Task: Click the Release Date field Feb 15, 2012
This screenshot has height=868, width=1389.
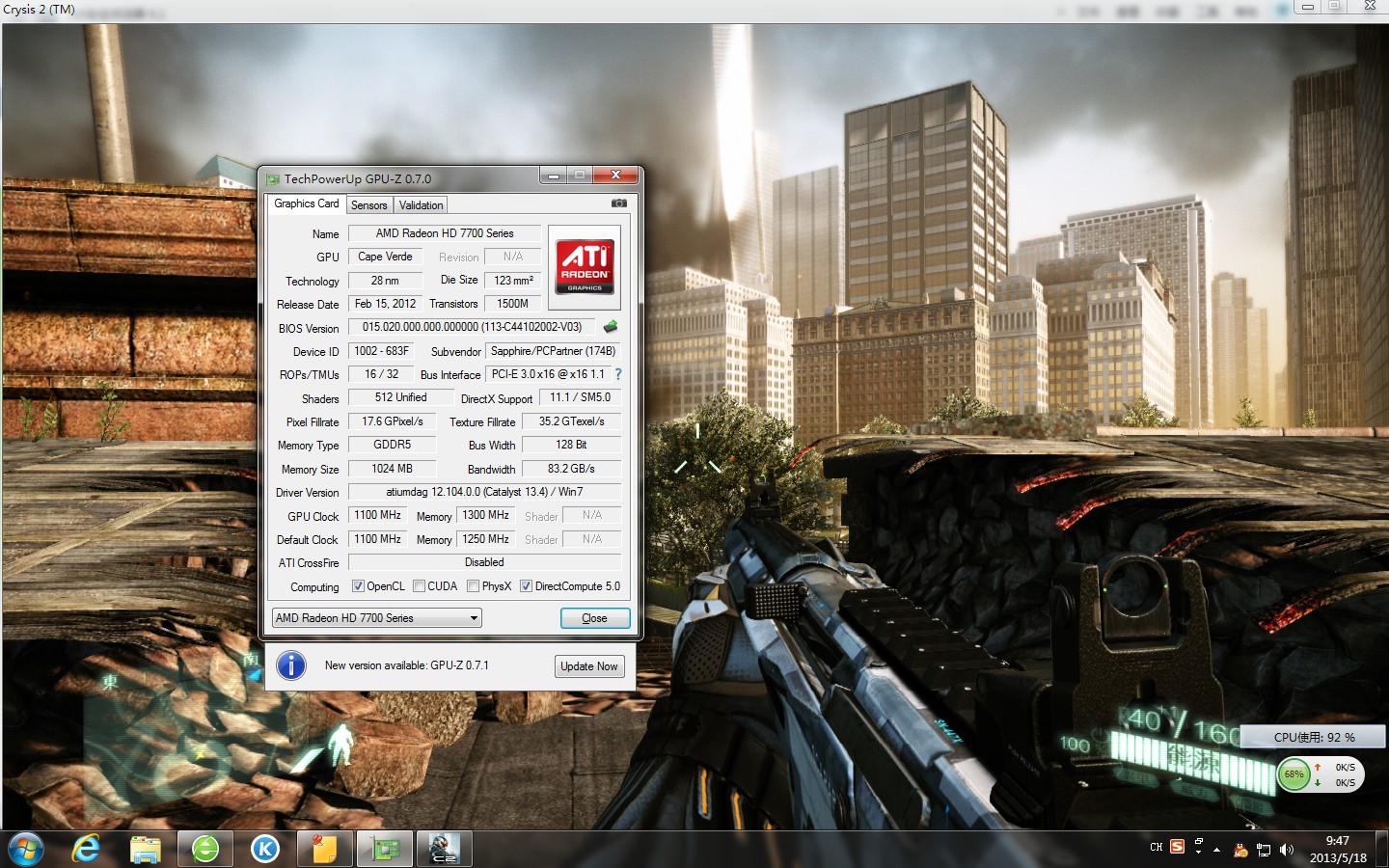Action: (385, 304)
